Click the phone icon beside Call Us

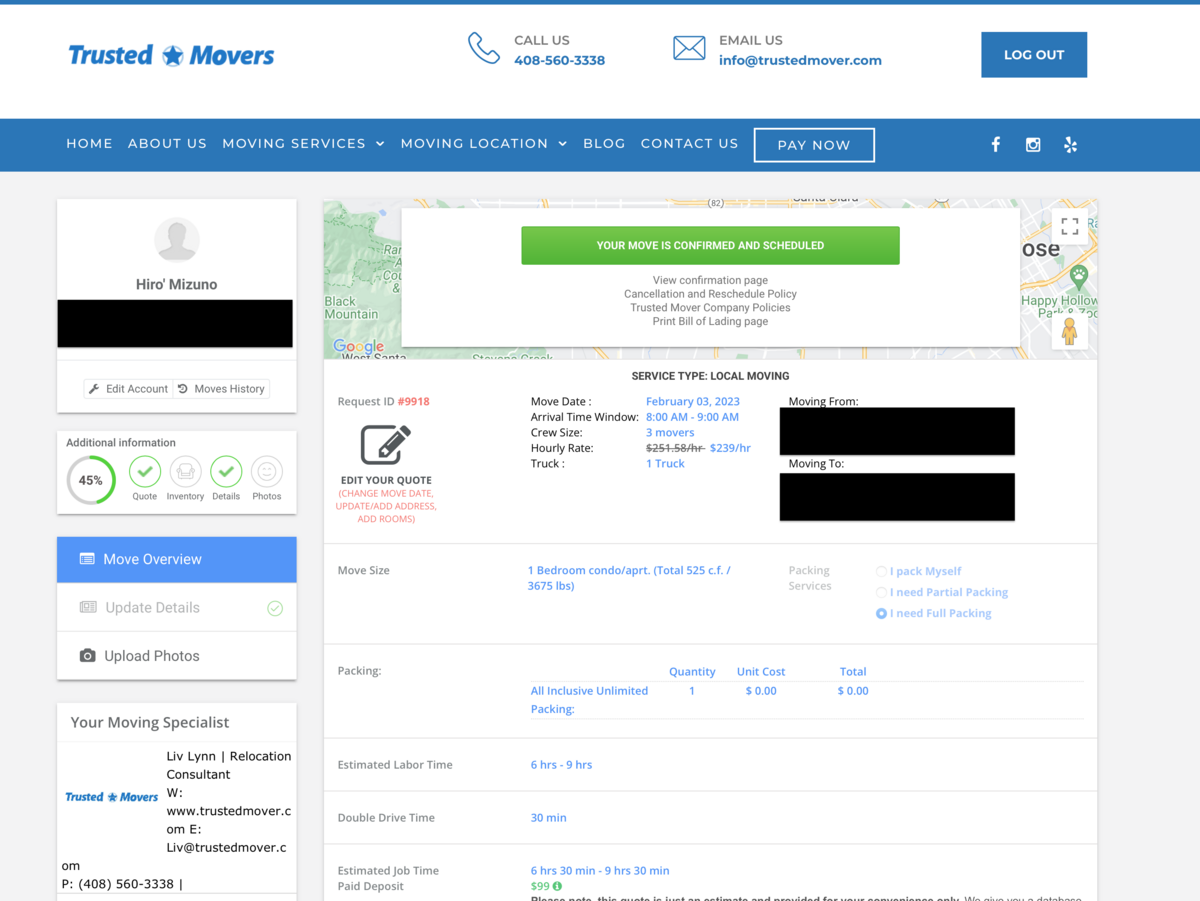(484, 48)
